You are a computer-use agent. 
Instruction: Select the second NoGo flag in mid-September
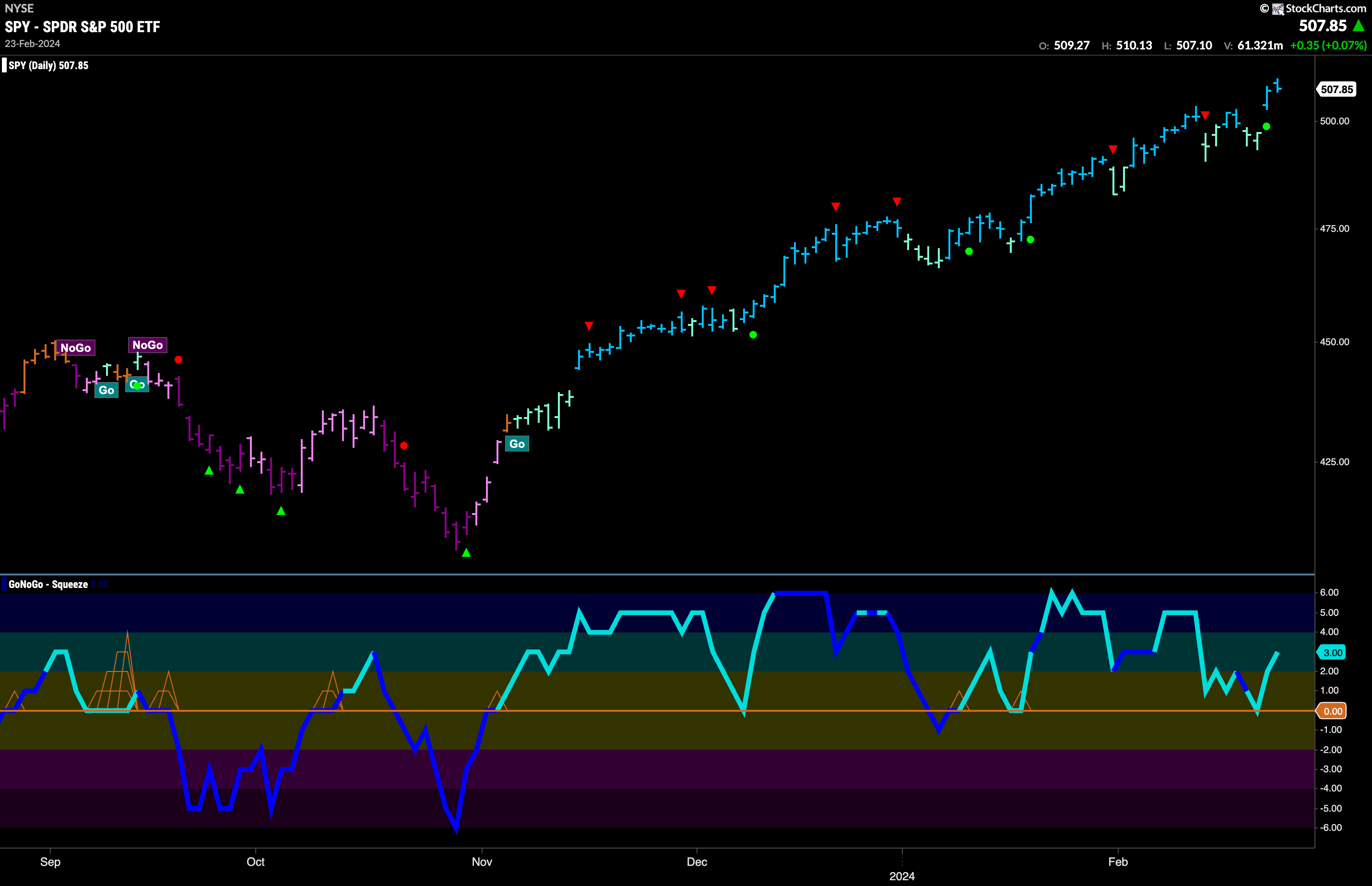[x=148, y=345]
